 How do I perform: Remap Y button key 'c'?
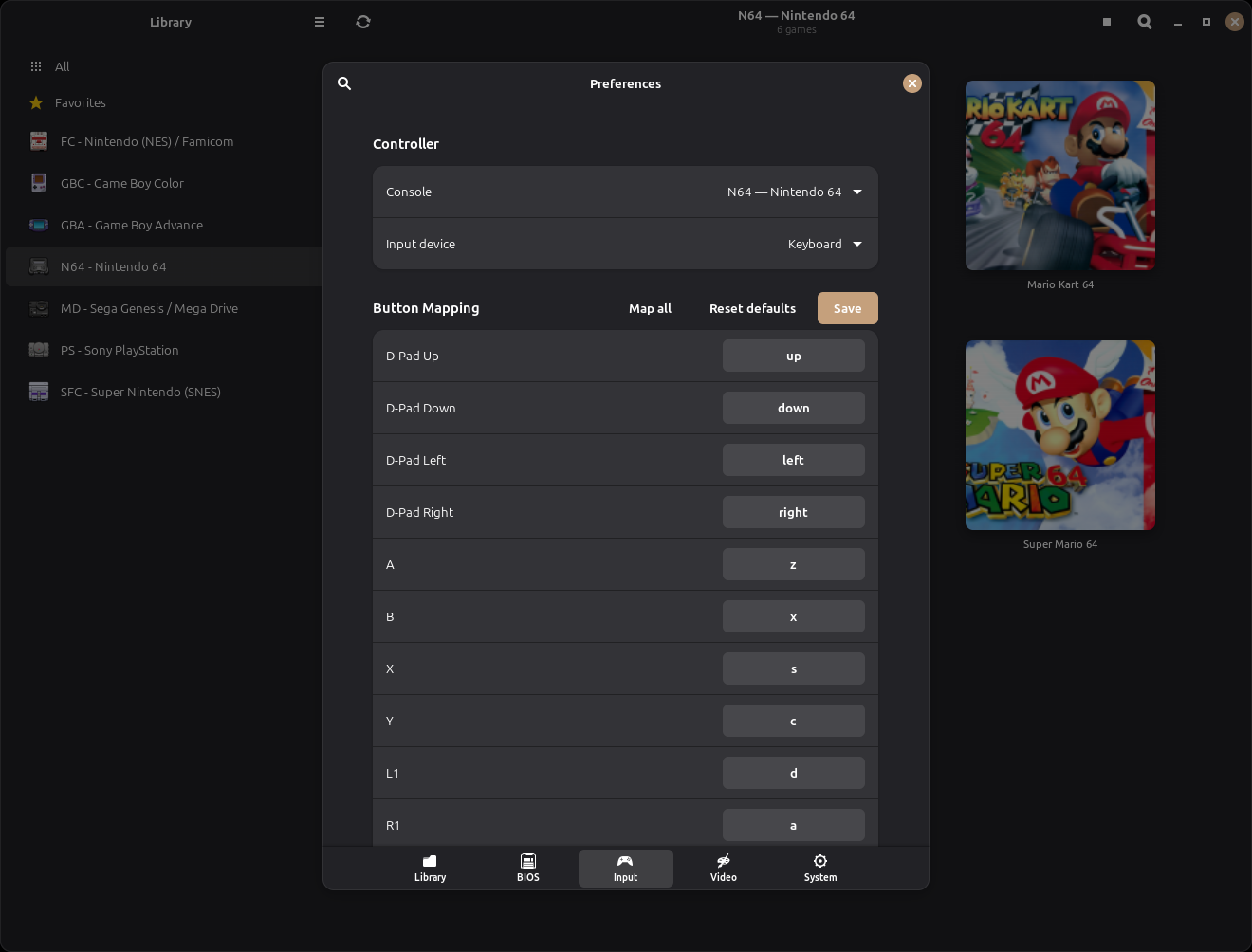coord(794,721)
